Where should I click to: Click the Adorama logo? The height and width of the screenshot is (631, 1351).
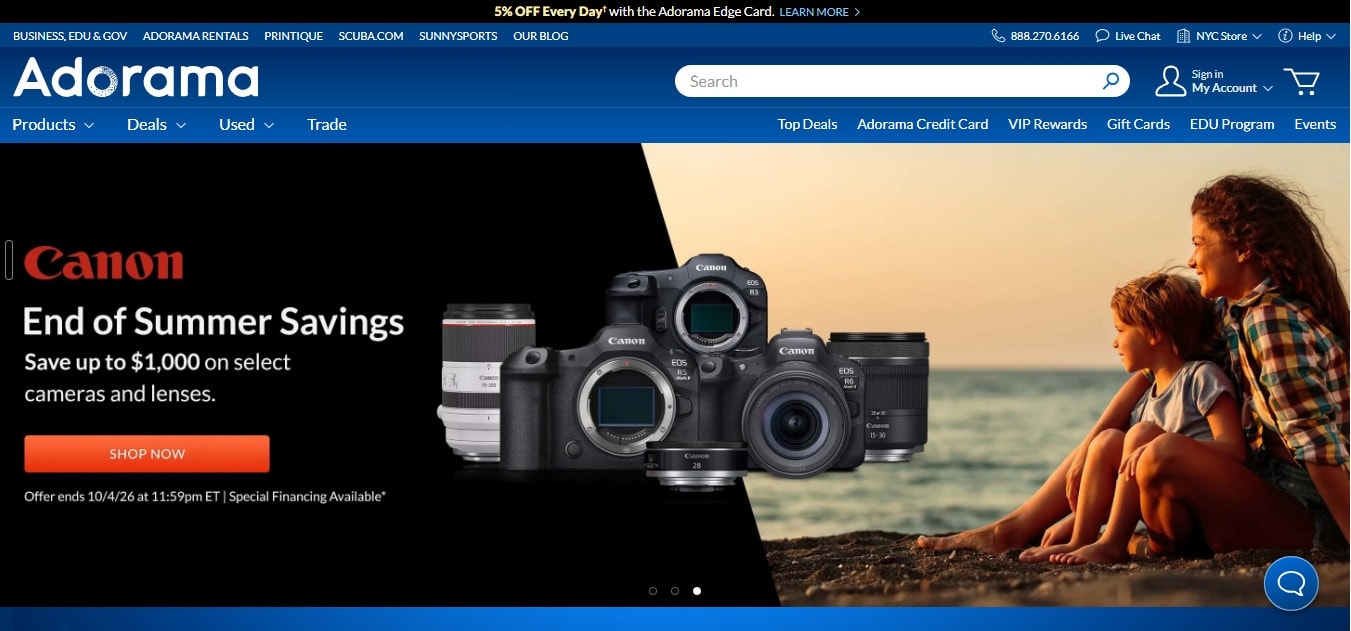tap(136, 78)
